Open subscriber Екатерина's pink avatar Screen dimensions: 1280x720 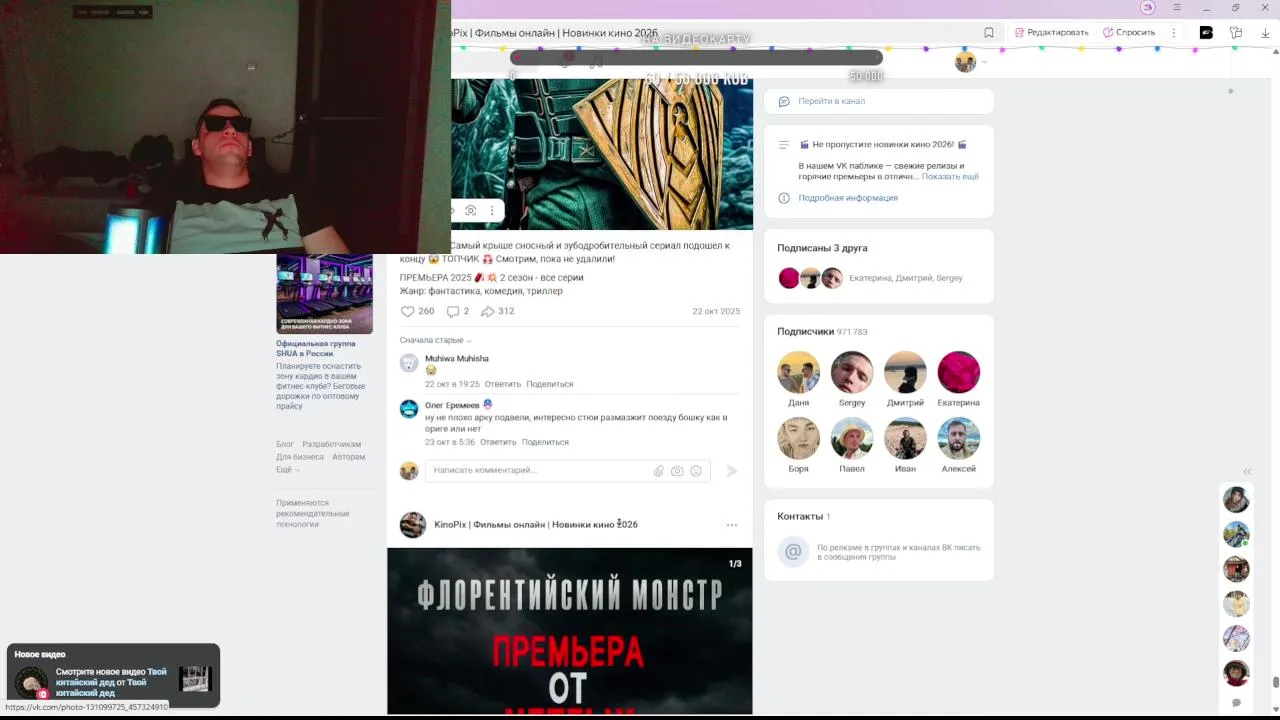(958, 372)
